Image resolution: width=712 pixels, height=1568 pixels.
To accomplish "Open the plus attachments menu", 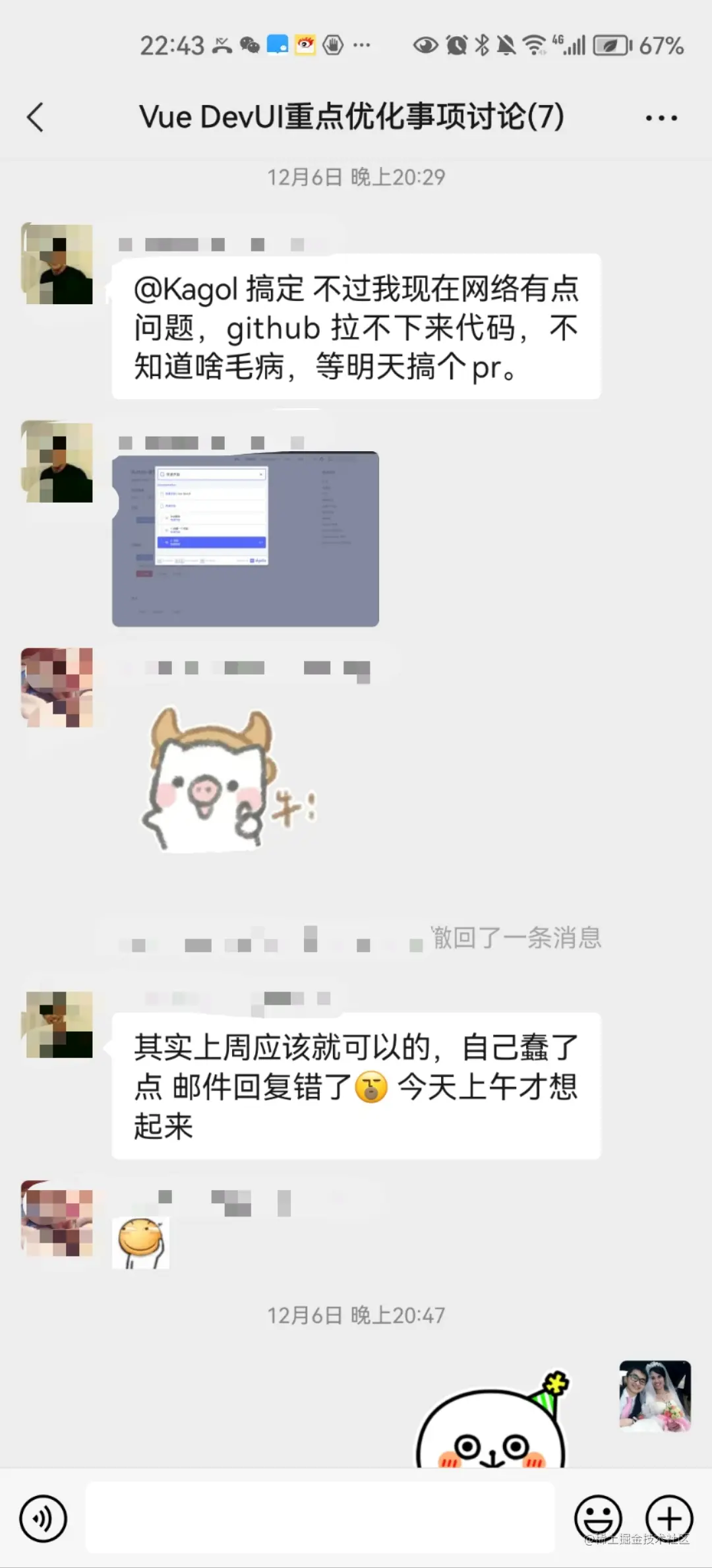I will tap(669, 1519).
